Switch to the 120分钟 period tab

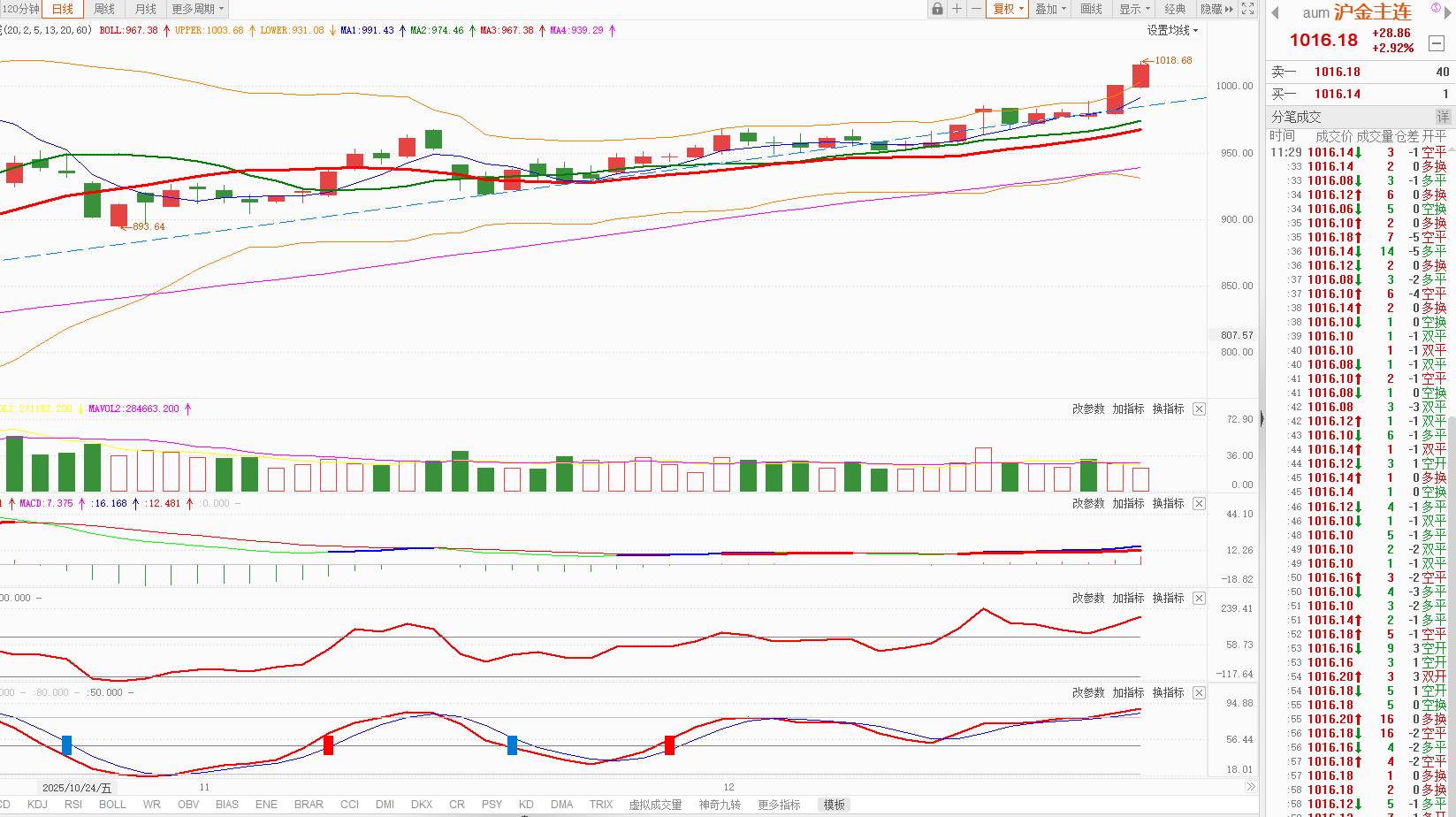21,9
